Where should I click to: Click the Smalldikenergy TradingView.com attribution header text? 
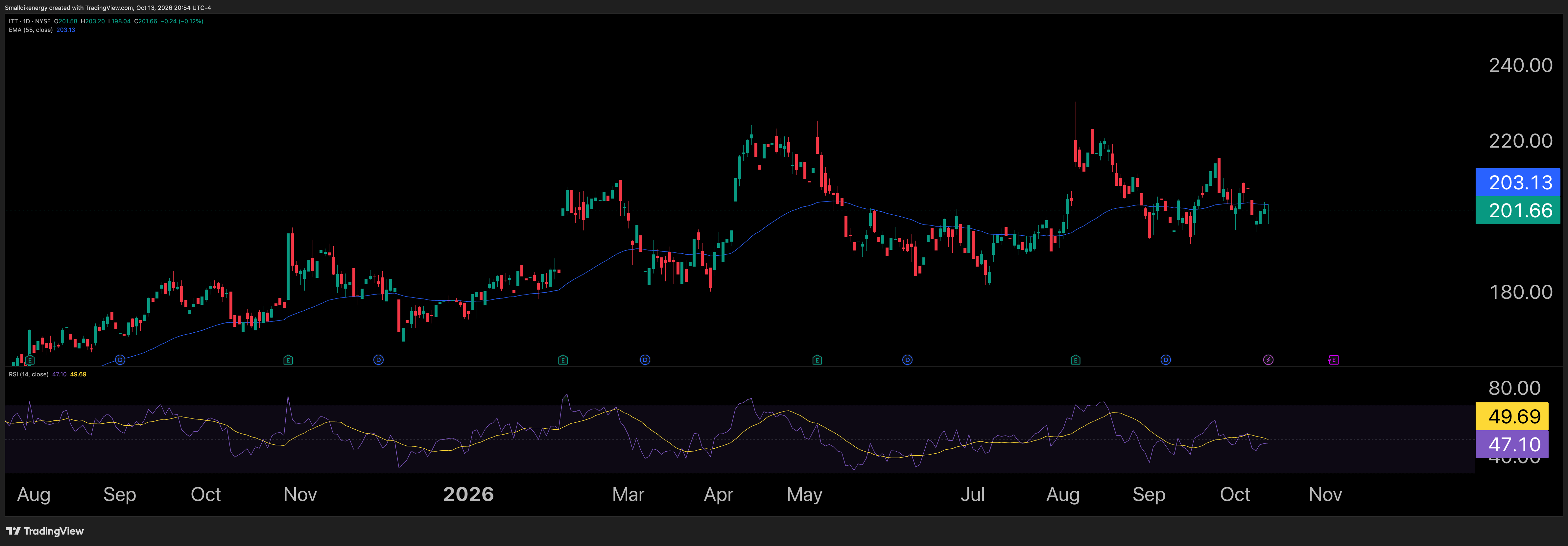point(108,8)
